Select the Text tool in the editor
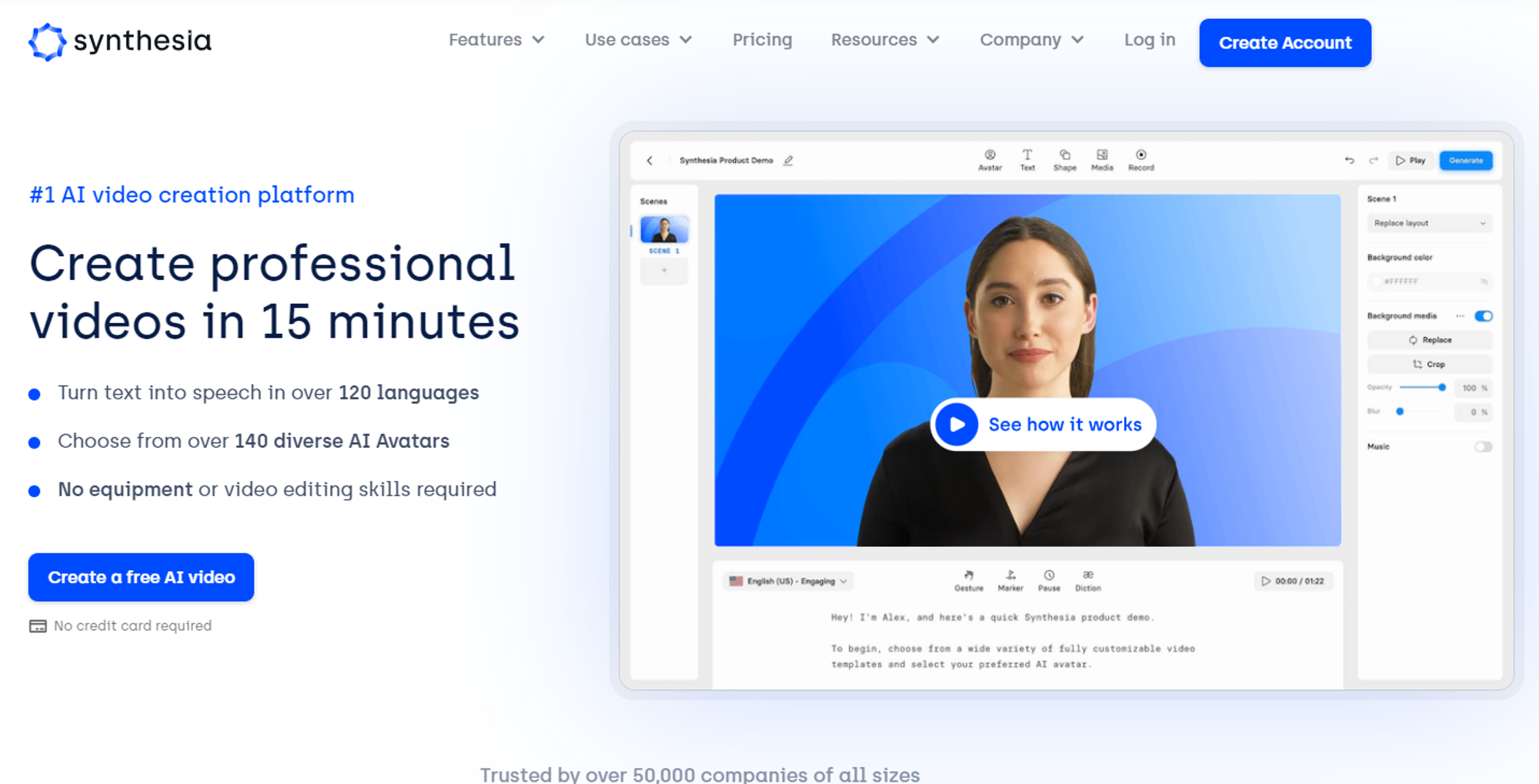 (x=1027, y=160)
